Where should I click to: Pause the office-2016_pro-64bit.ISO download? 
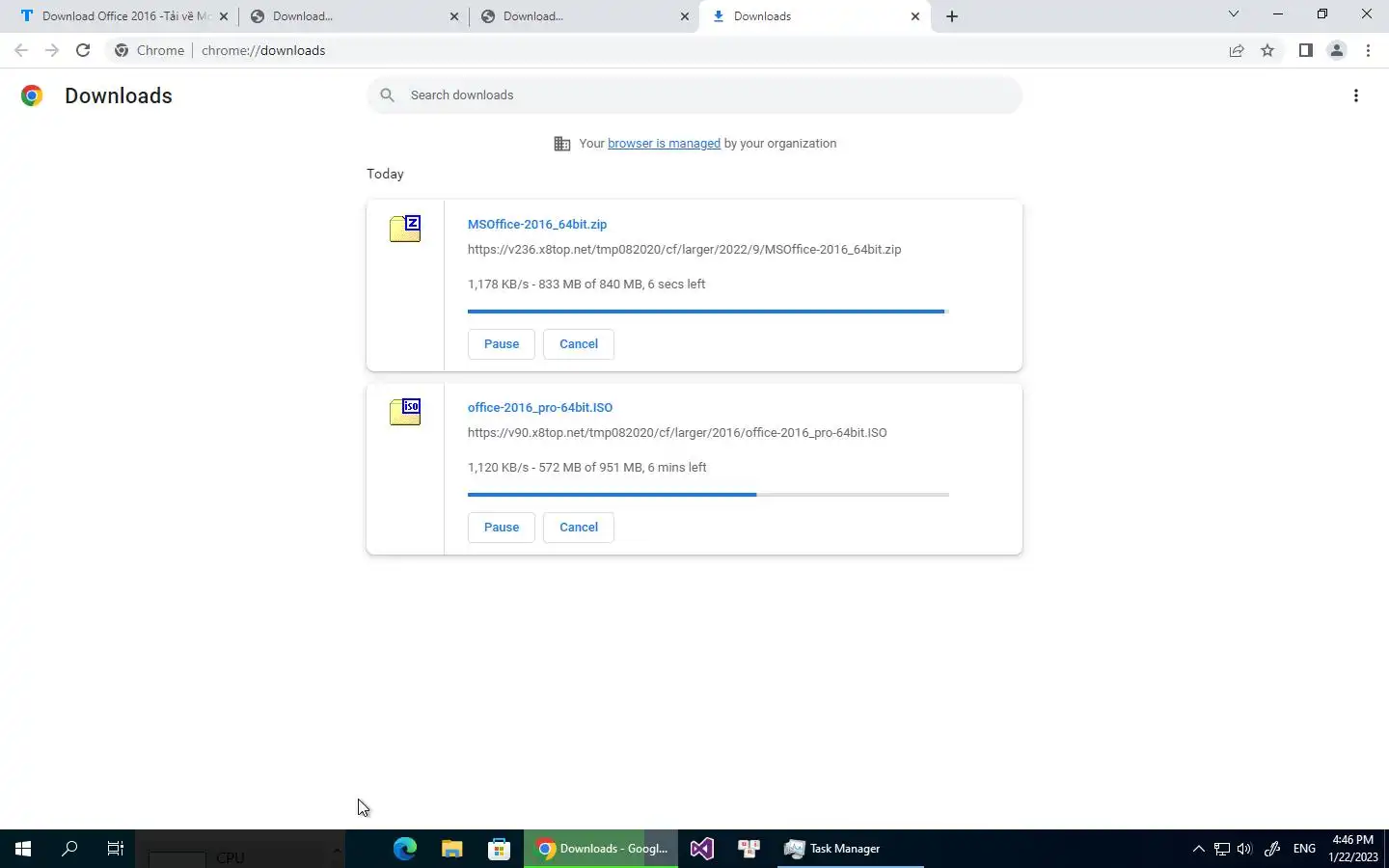[x=502, y=528]
